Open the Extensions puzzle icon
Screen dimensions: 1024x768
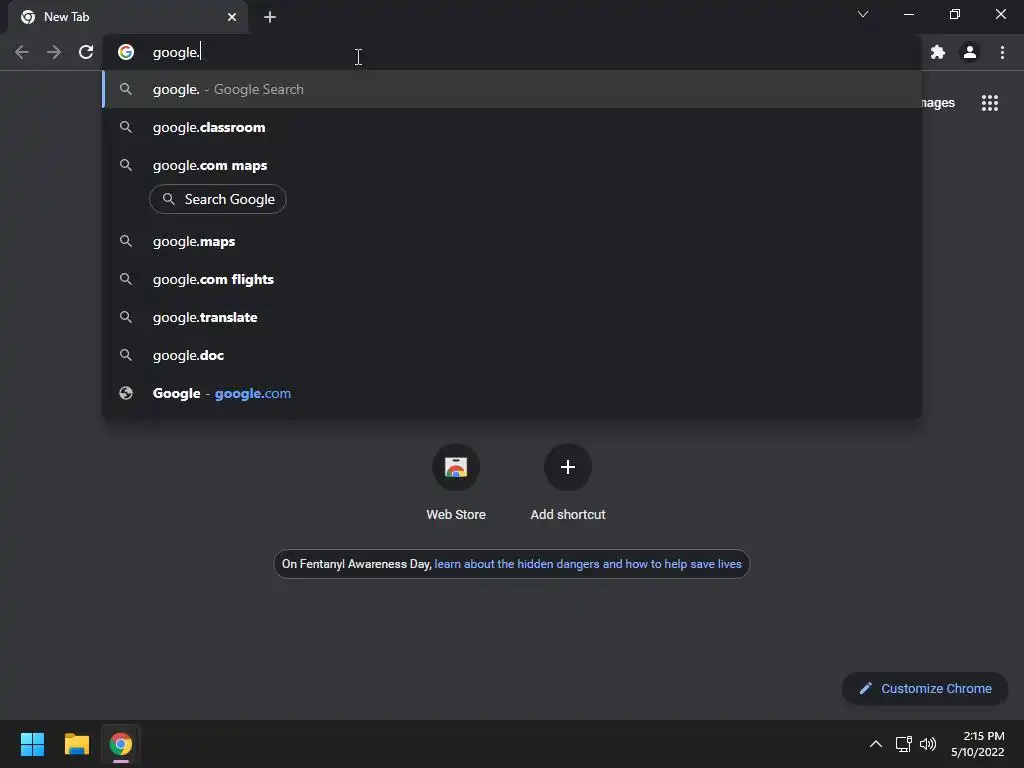pos(938,52)
